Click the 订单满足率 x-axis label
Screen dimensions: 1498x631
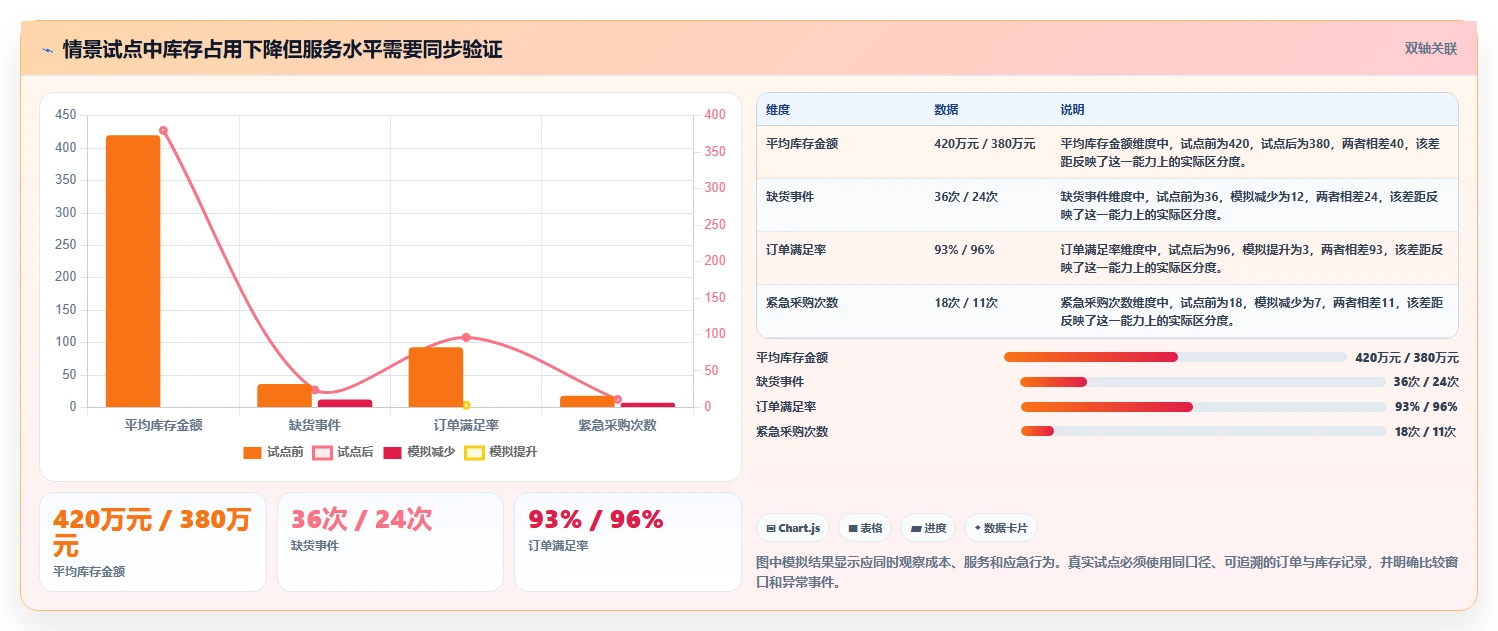pyautogui.click(x=466, y=425)
